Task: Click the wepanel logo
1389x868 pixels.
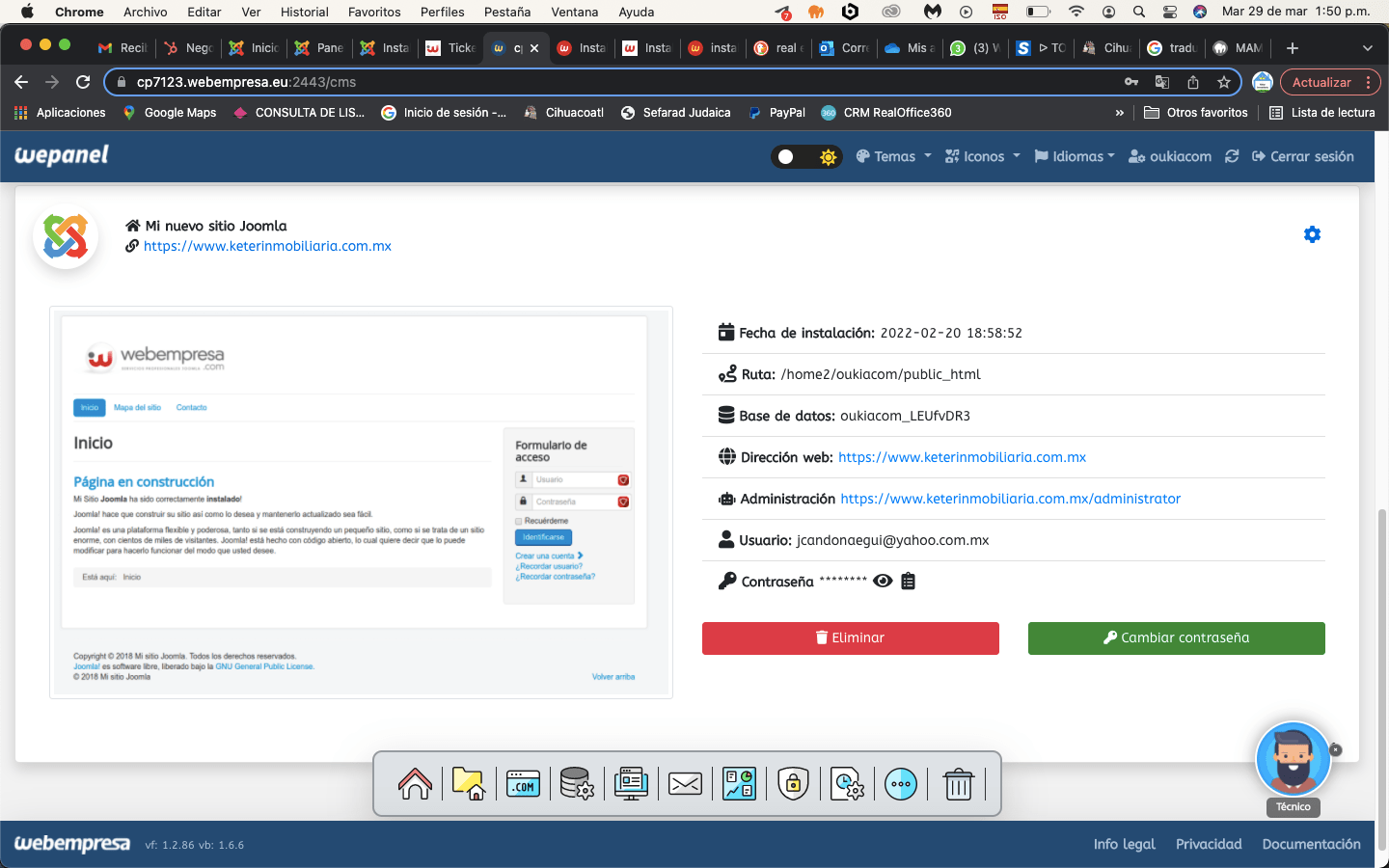Action: click(x=62, y=155)
